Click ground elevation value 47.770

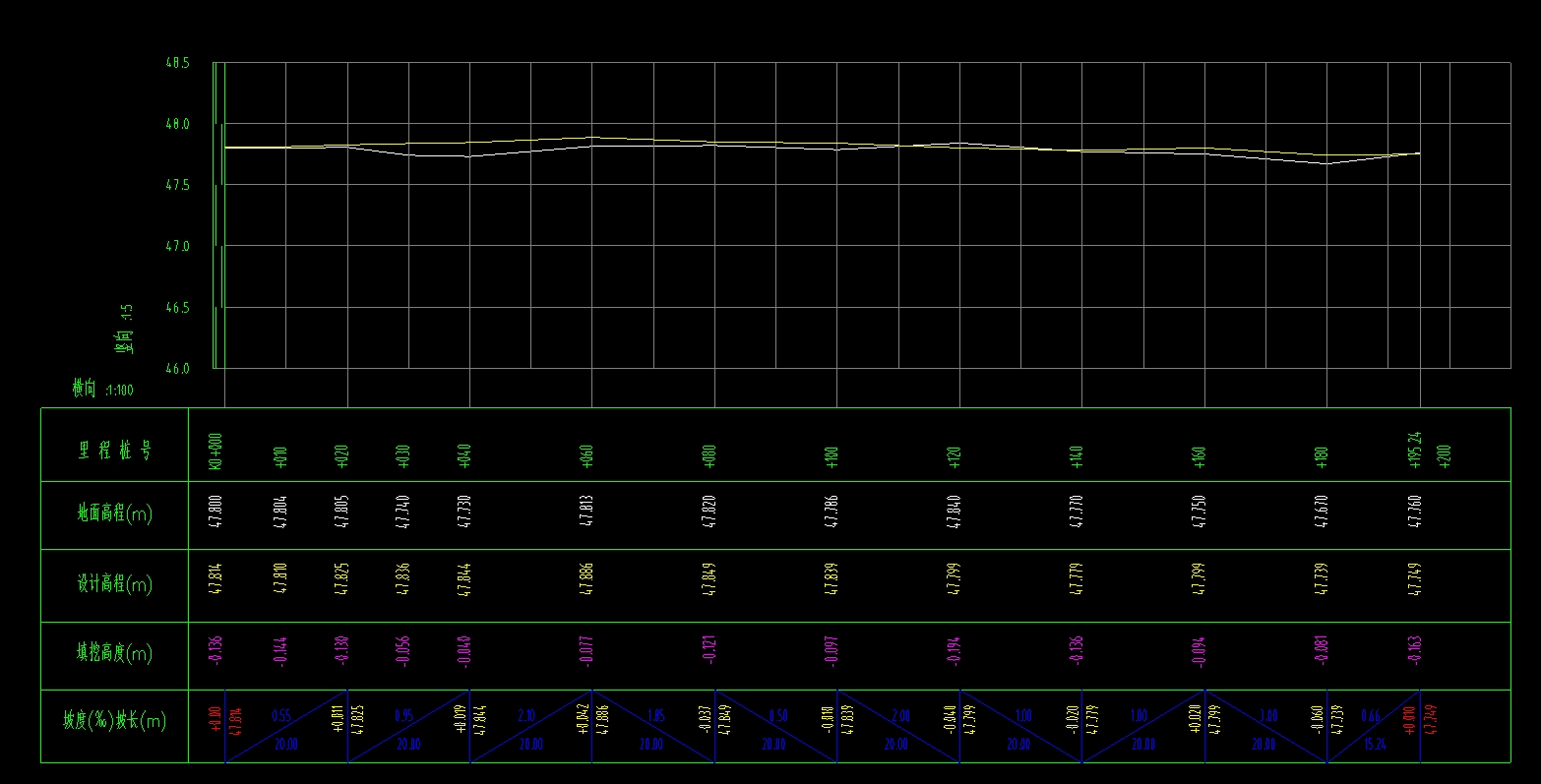pos(1077,513)
